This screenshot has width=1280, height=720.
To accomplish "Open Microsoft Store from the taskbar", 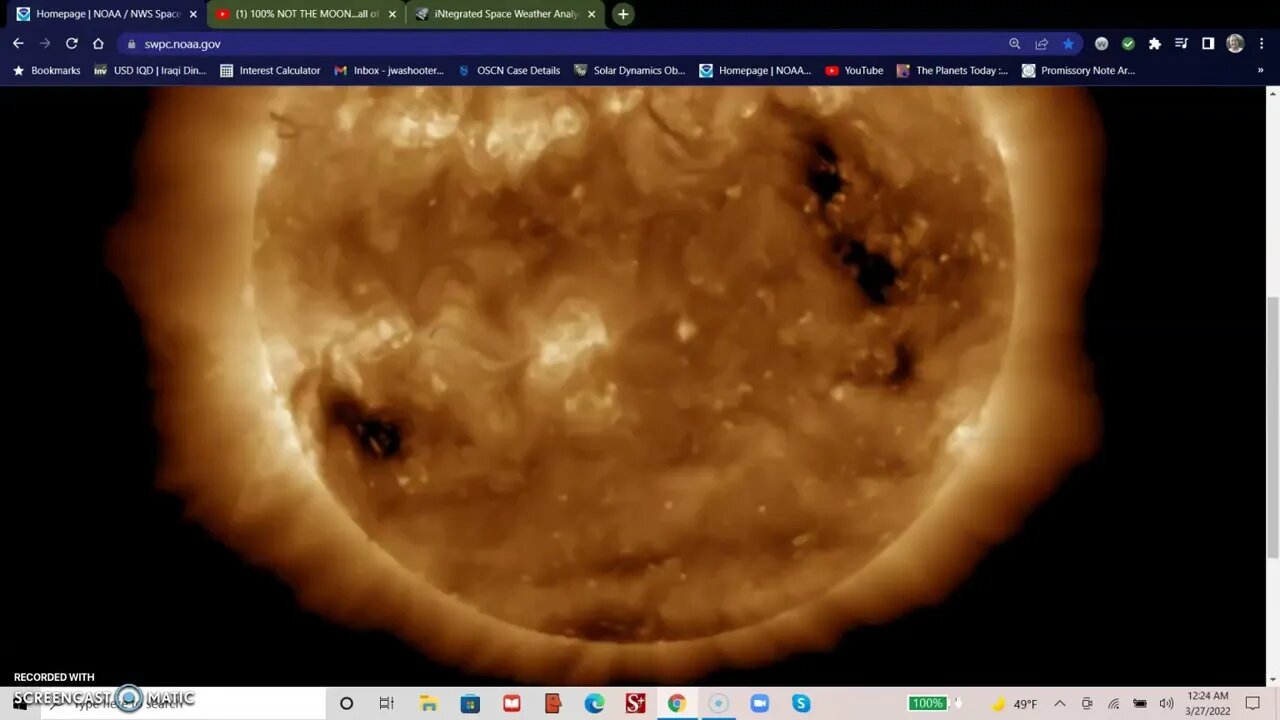I will point(470,704).
